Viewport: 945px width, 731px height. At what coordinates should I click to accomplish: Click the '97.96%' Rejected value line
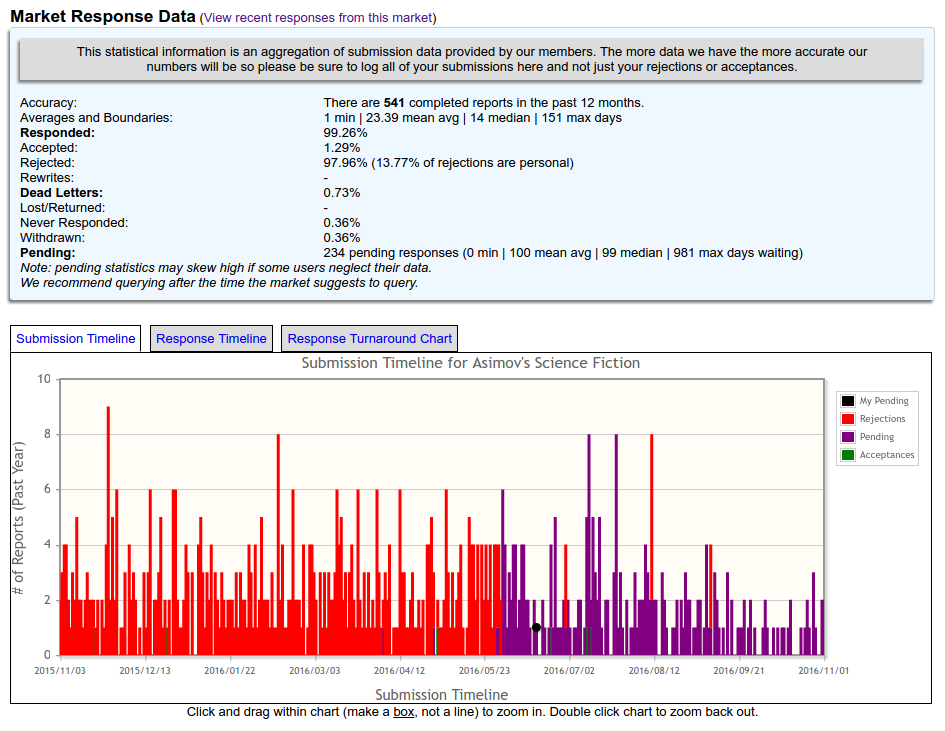coord(448,163)
